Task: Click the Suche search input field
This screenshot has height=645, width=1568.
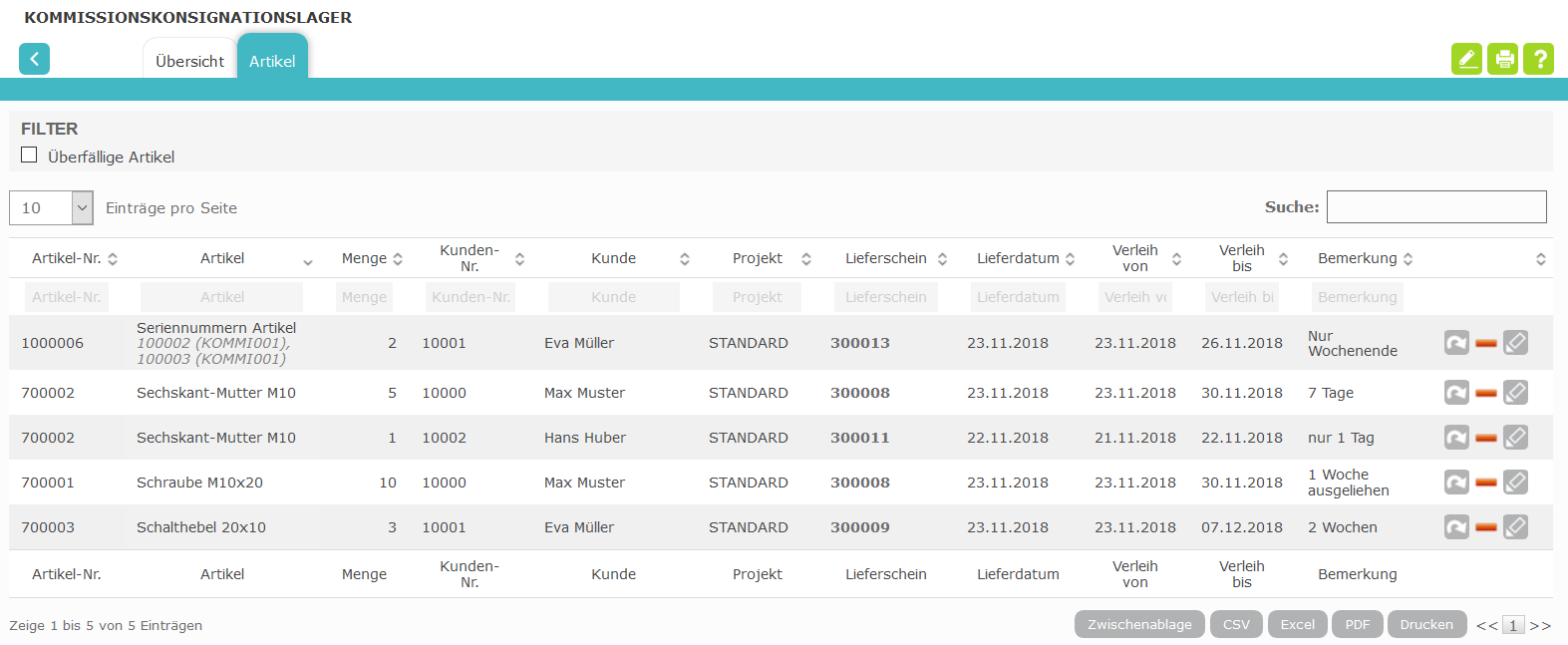Action: tap(1435, 206)
